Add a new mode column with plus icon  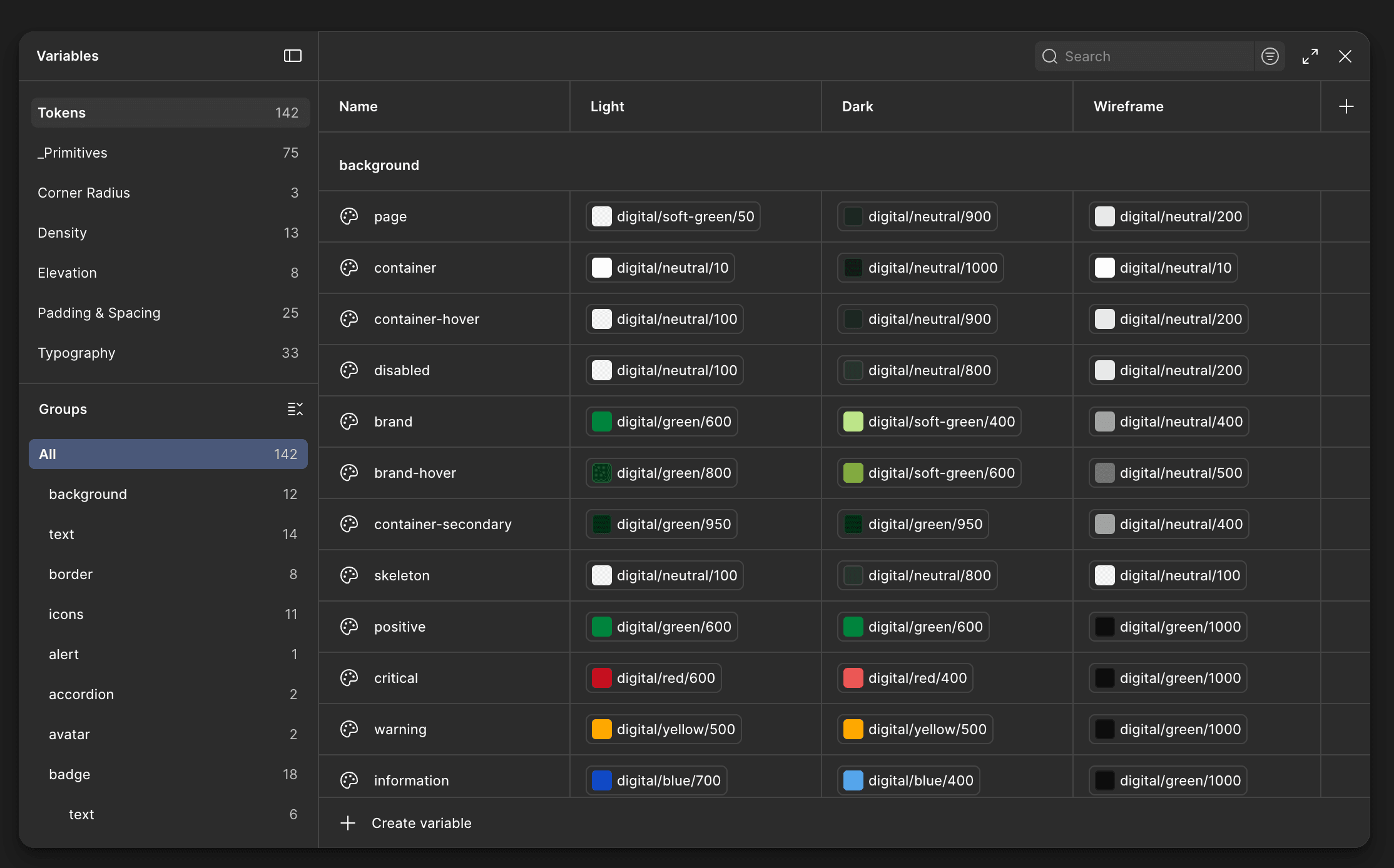click(x=1346, y=106)
